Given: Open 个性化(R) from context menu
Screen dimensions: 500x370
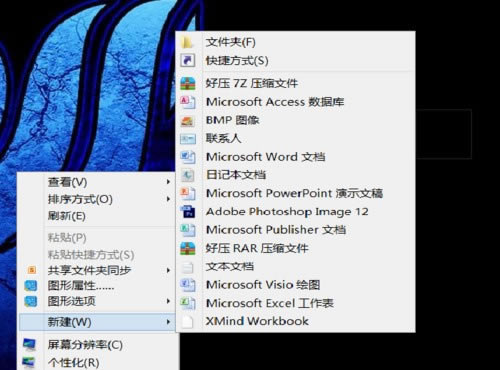Looking at the screenshot, I should [97, 362].
